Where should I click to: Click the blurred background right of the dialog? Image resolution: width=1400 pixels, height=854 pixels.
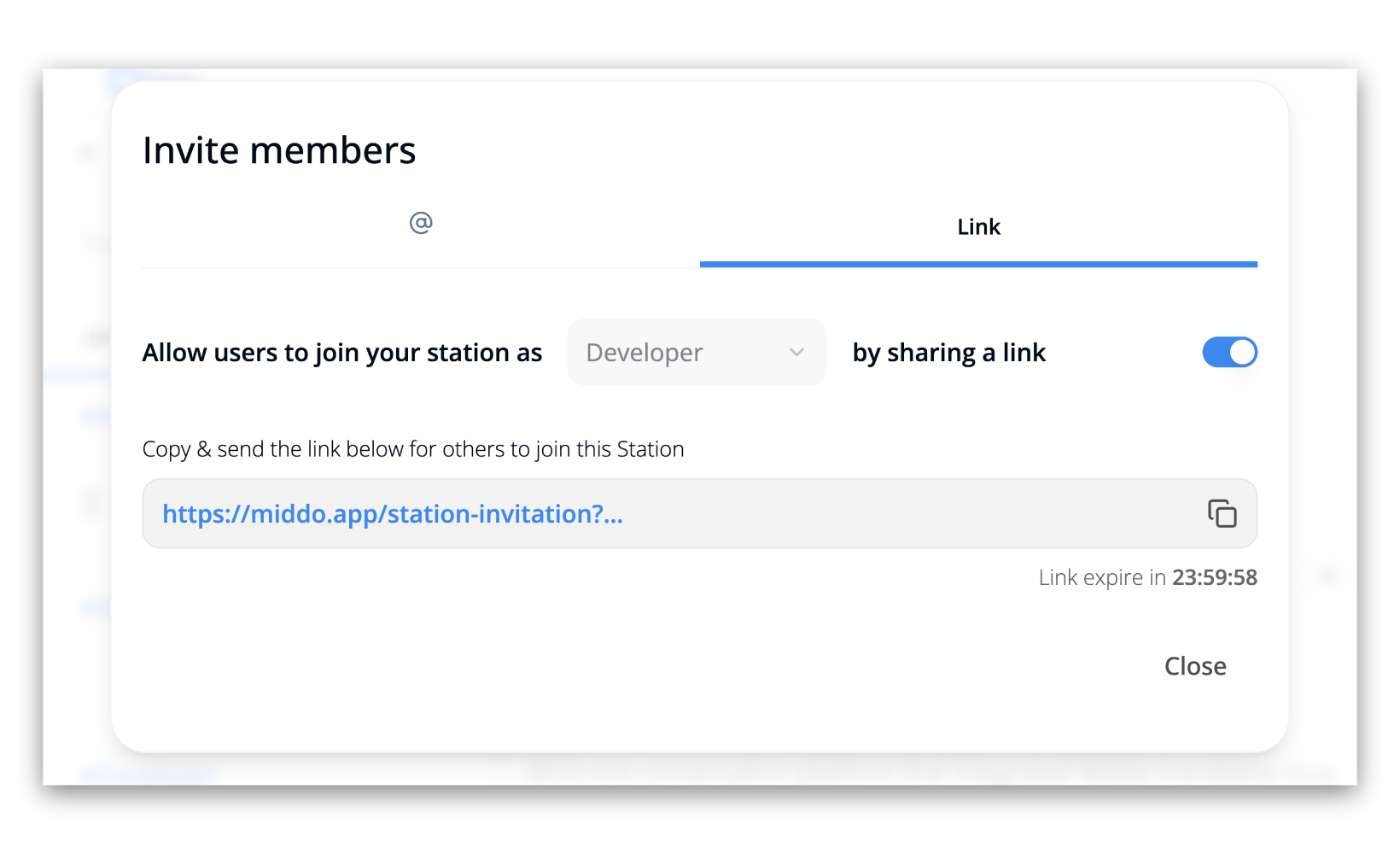[1323, 427]
